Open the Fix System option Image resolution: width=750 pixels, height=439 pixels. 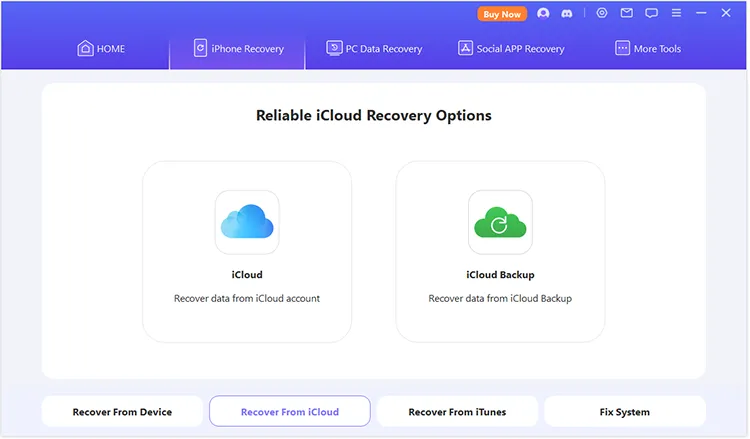625,412
